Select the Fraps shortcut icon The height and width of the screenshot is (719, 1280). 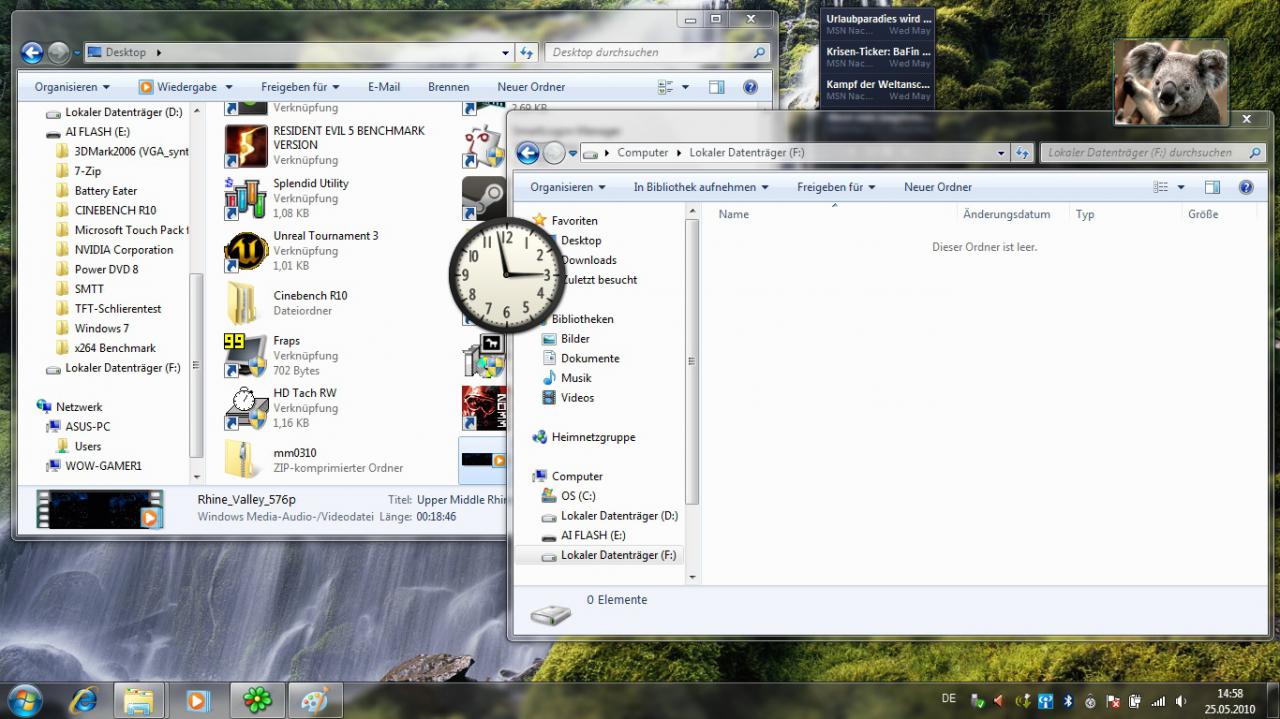pyautogui.click(x=245, y=355)
